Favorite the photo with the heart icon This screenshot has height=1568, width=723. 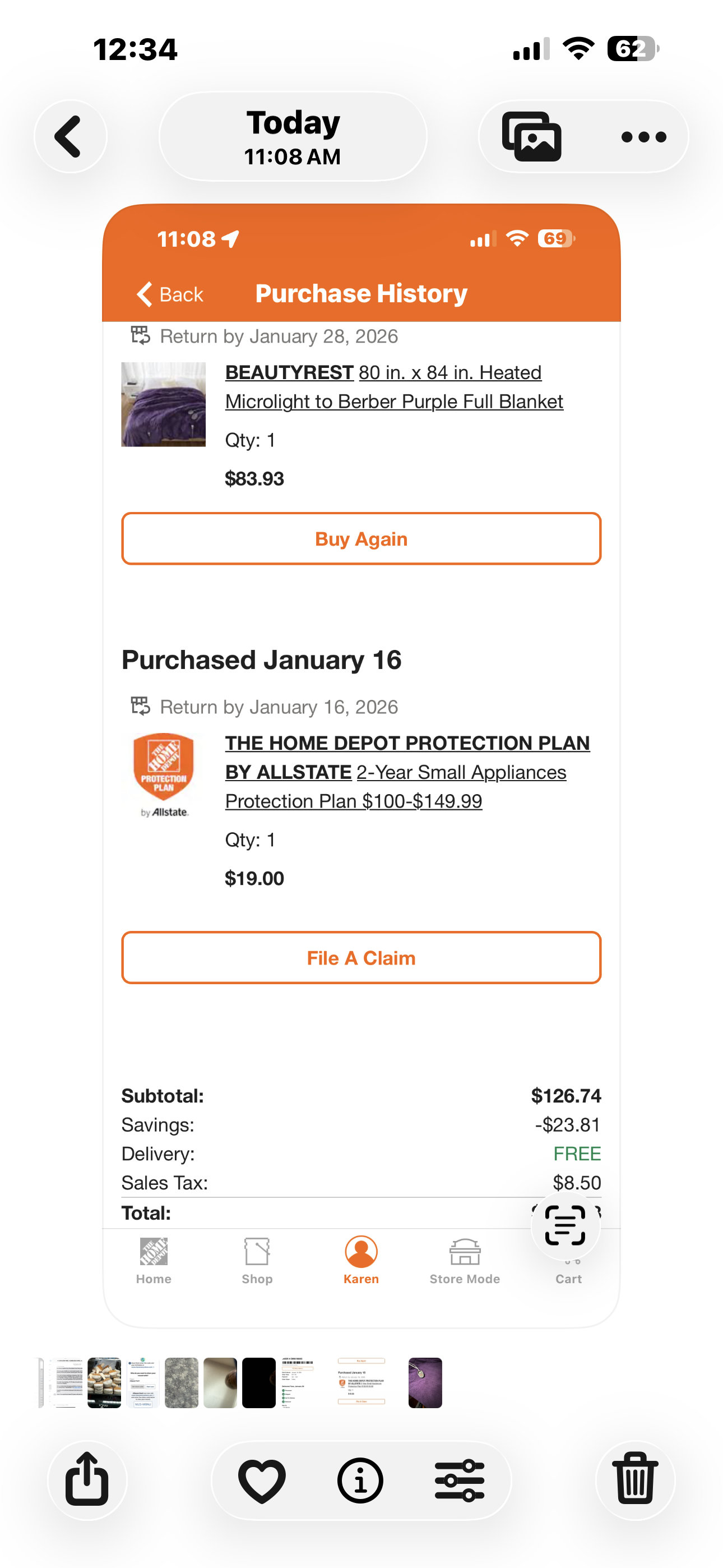coord(262,1481)
